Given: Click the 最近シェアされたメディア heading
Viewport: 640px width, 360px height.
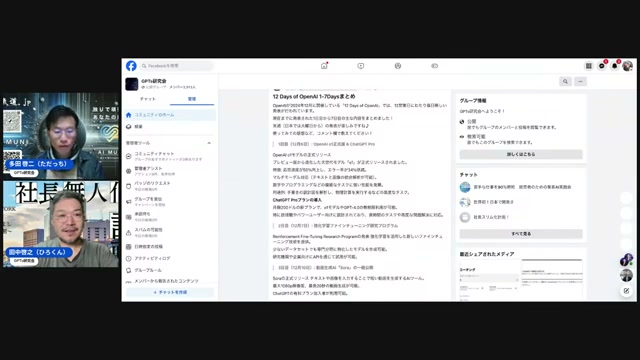Looking at the screenshot, I should (487, 254).
